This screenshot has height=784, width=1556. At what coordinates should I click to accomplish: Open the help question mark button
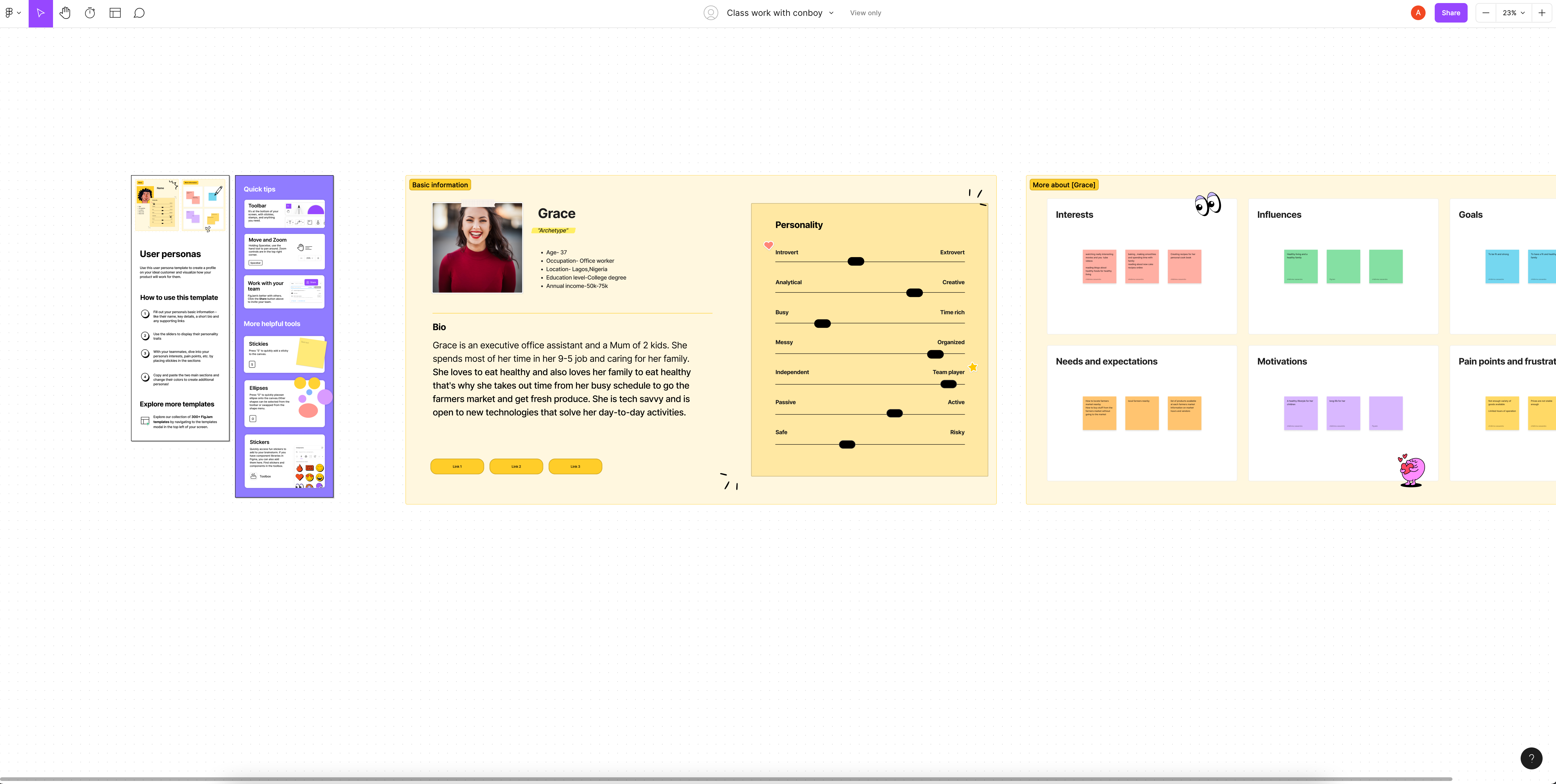[x=1531, y=758]
